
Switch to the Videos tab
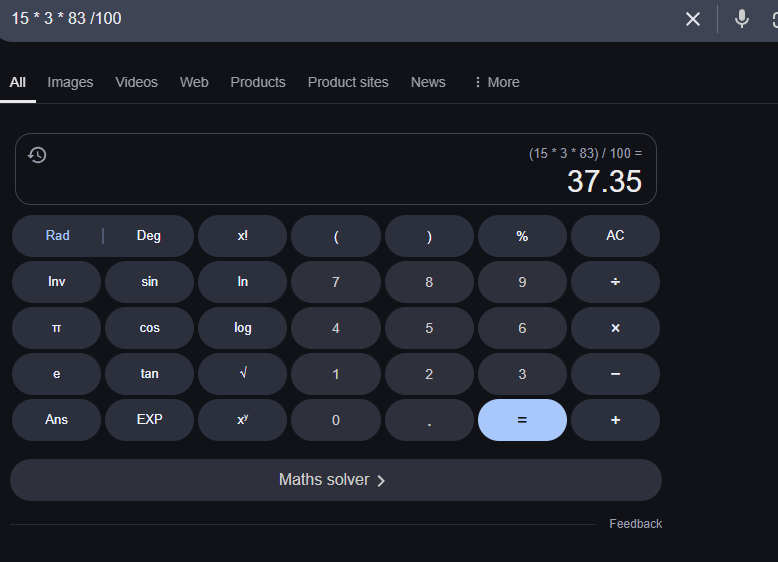(x=136, y=82)
